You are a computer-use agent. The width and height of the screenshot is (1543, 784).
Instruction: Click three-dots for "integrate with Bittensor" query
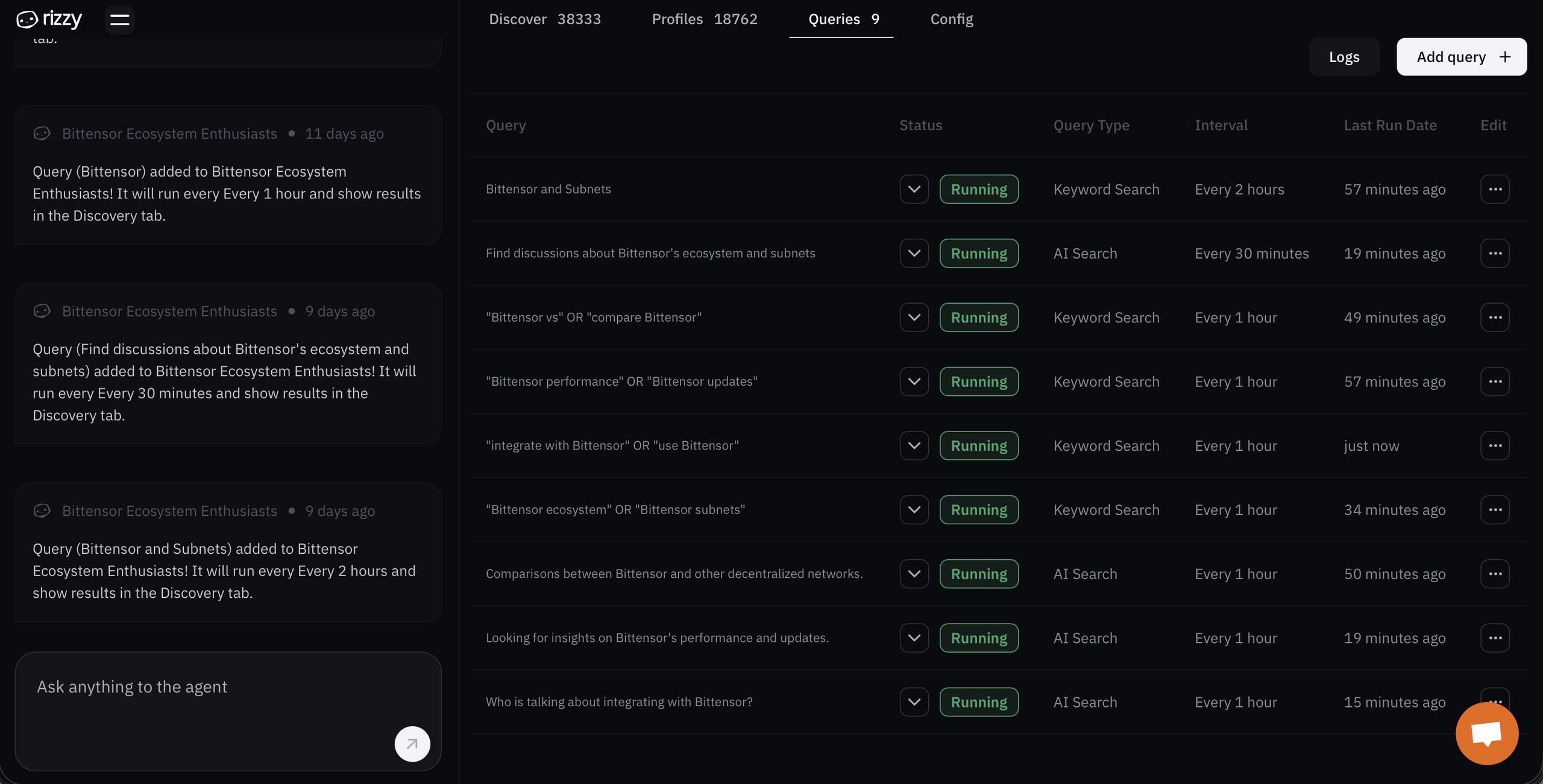coord(1495,446)
